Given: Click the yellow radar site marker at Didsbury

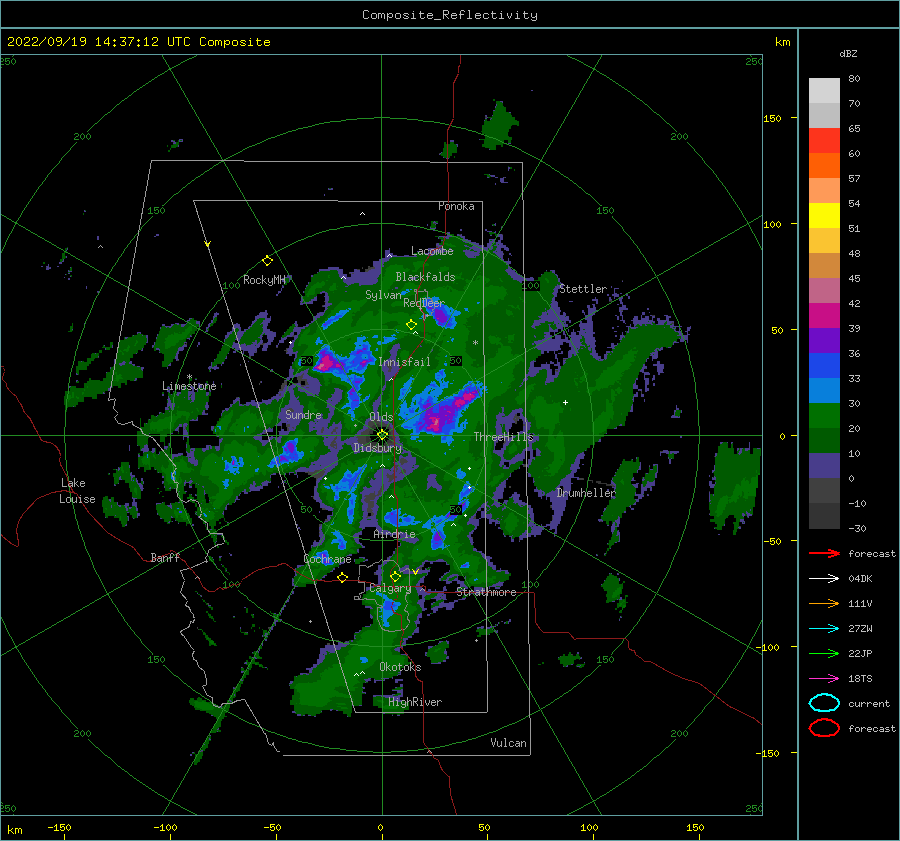Looking at the screenshot, I should pos(382,435).
